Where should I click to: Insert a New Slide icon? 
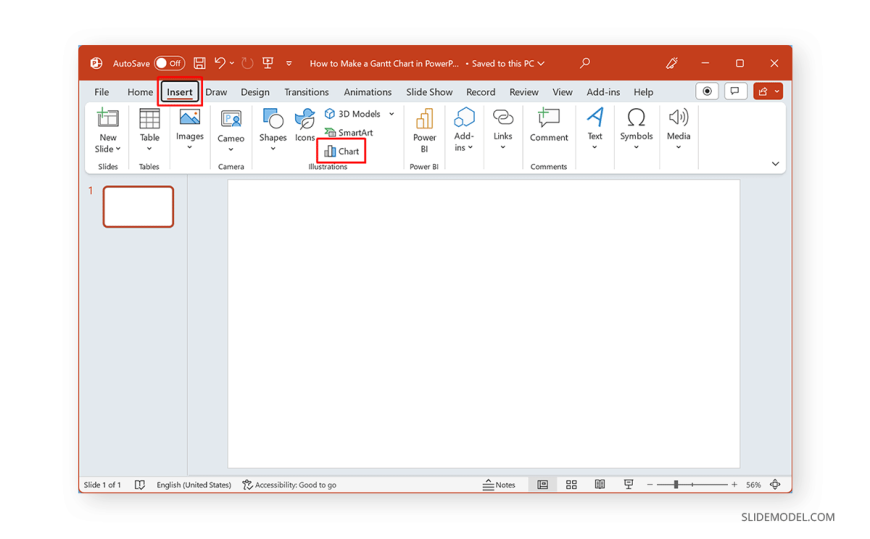tap(108, 118)
